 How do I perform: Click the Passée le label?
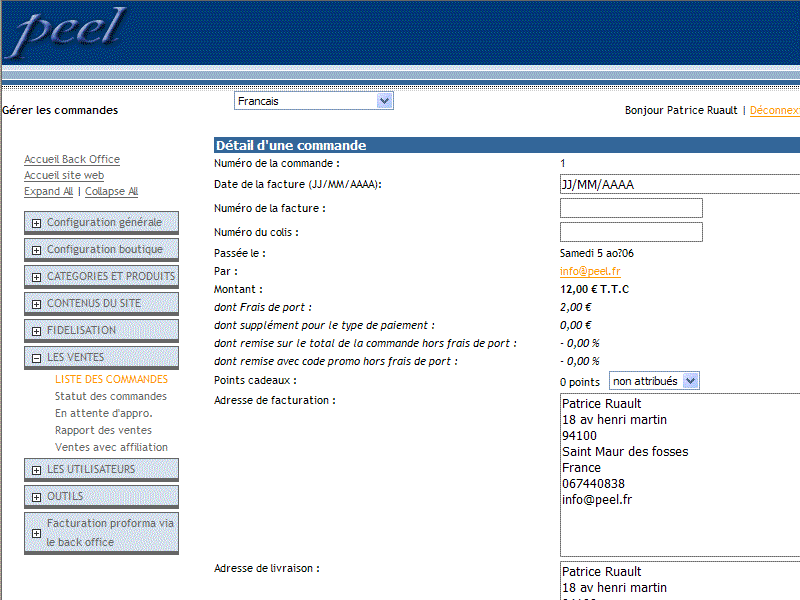coord(240,253)
